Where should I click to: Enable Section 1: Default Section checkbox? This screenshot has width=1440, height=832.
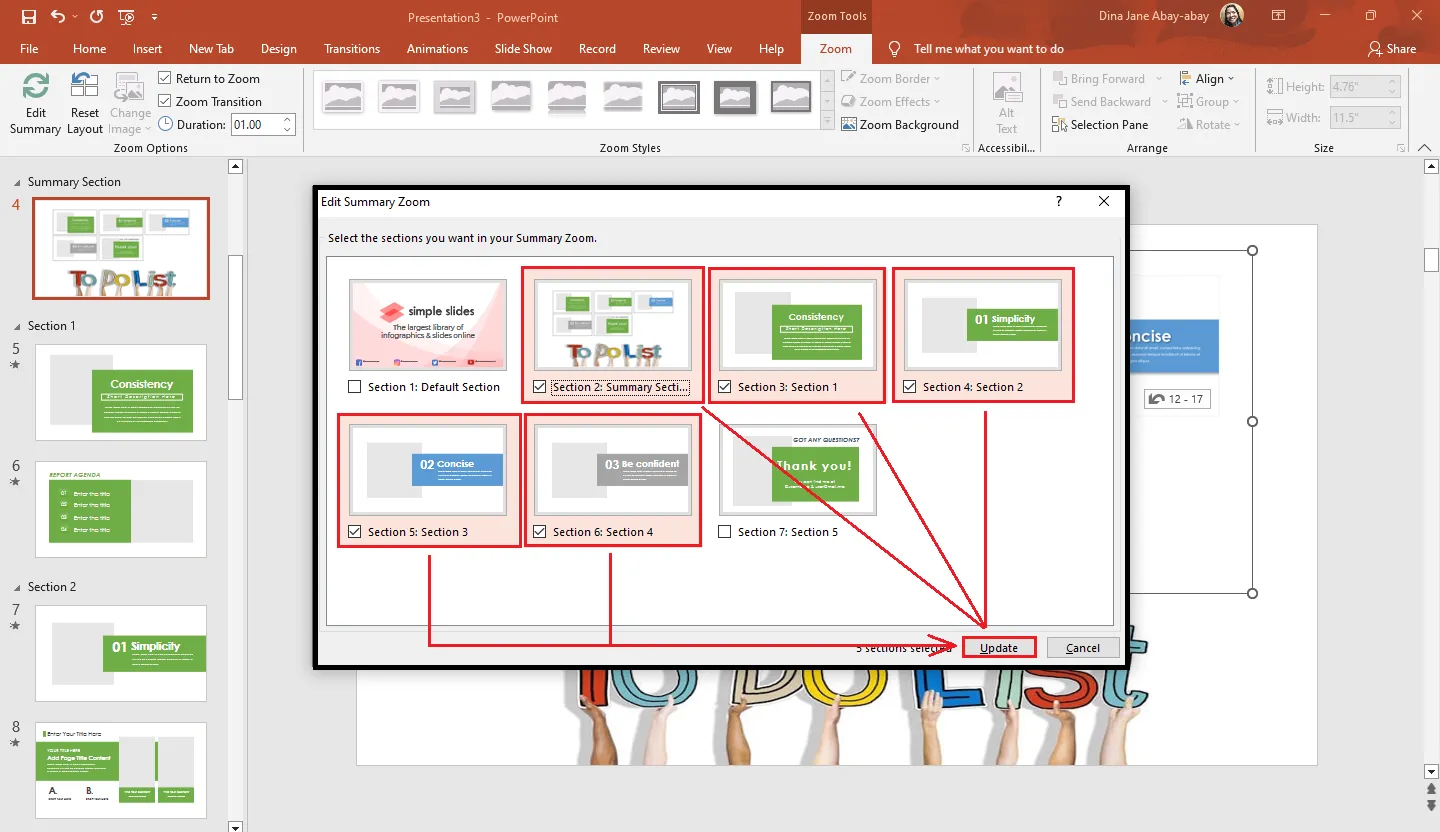[355, 387]
